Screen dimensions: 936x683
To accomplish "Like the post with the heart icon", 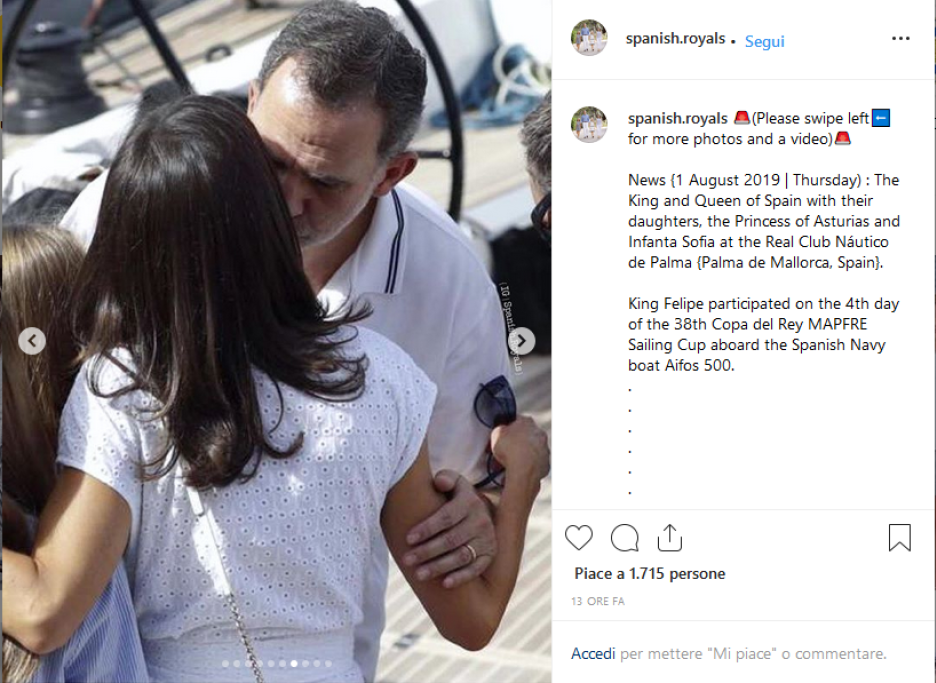I will [578, 537].
